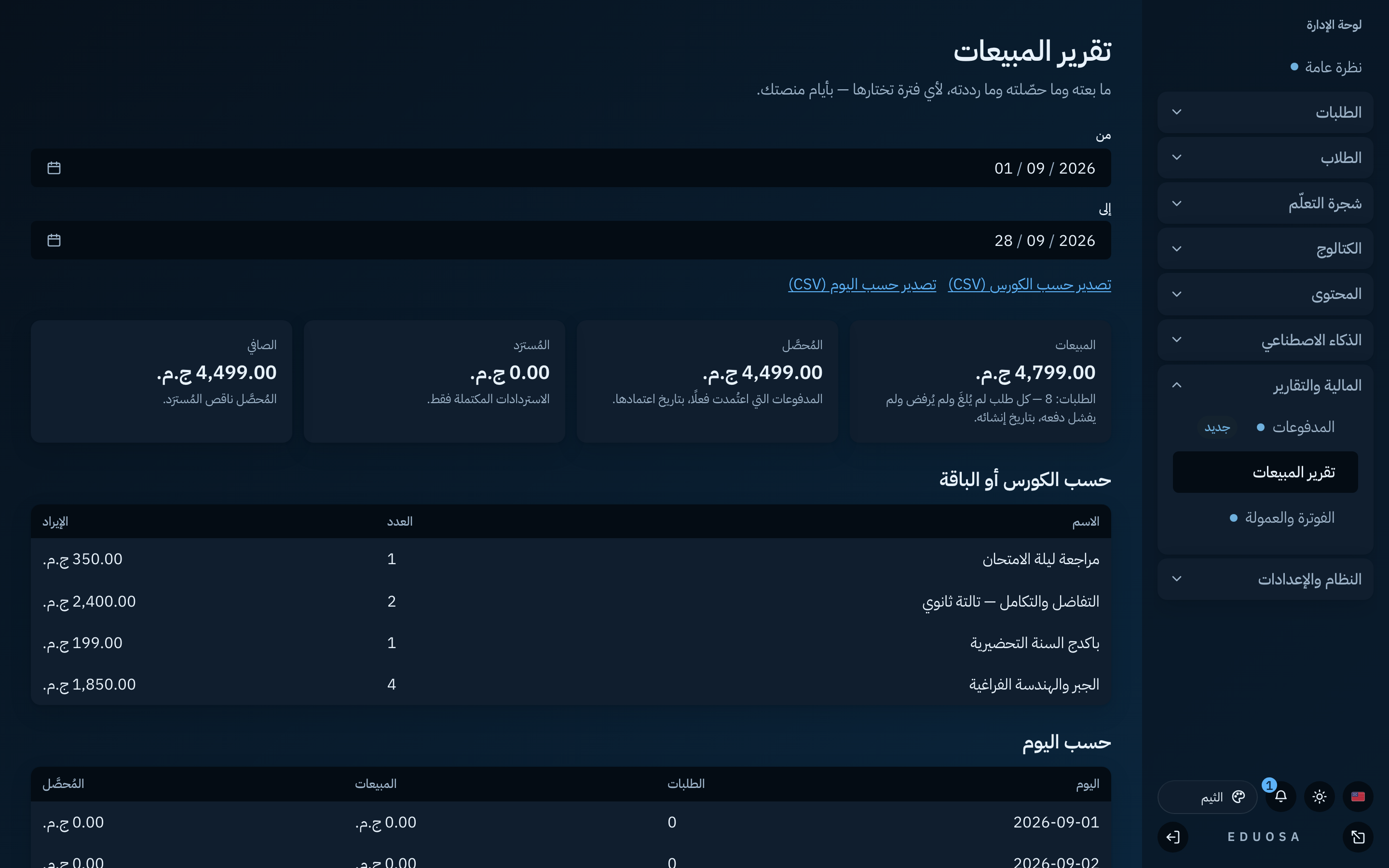
Task: Open the الثيم theme palette button
Action: coord(1207,797)
